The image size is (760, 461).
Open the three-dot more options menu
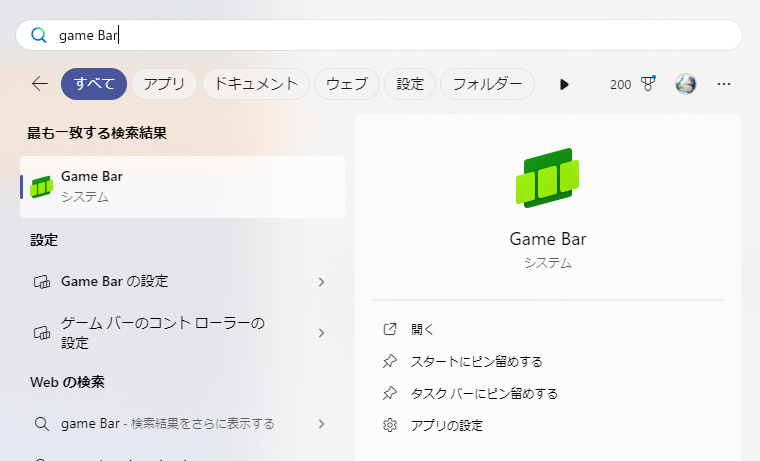(724, 84)
